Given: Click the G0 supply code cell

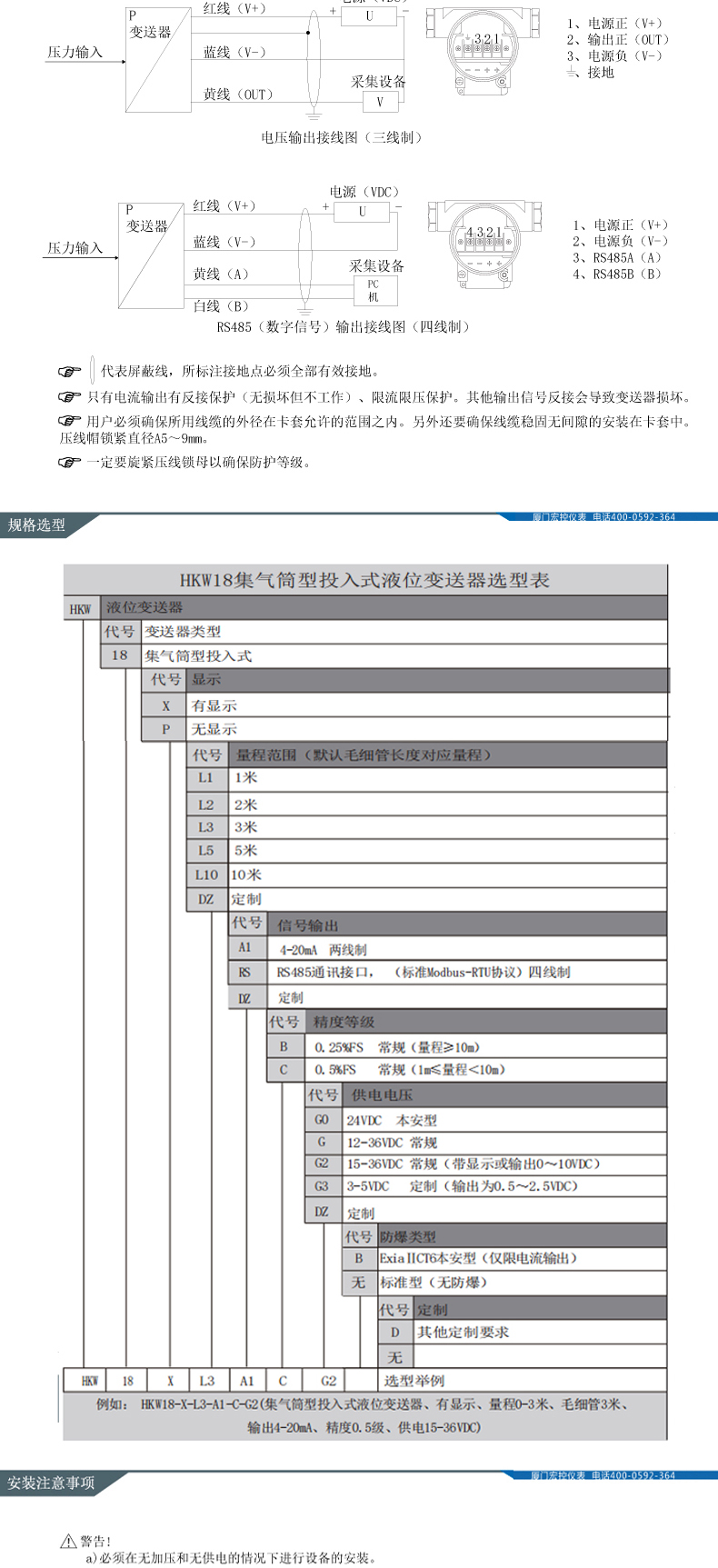Looking at the screenshot, I should point(322,1120).
